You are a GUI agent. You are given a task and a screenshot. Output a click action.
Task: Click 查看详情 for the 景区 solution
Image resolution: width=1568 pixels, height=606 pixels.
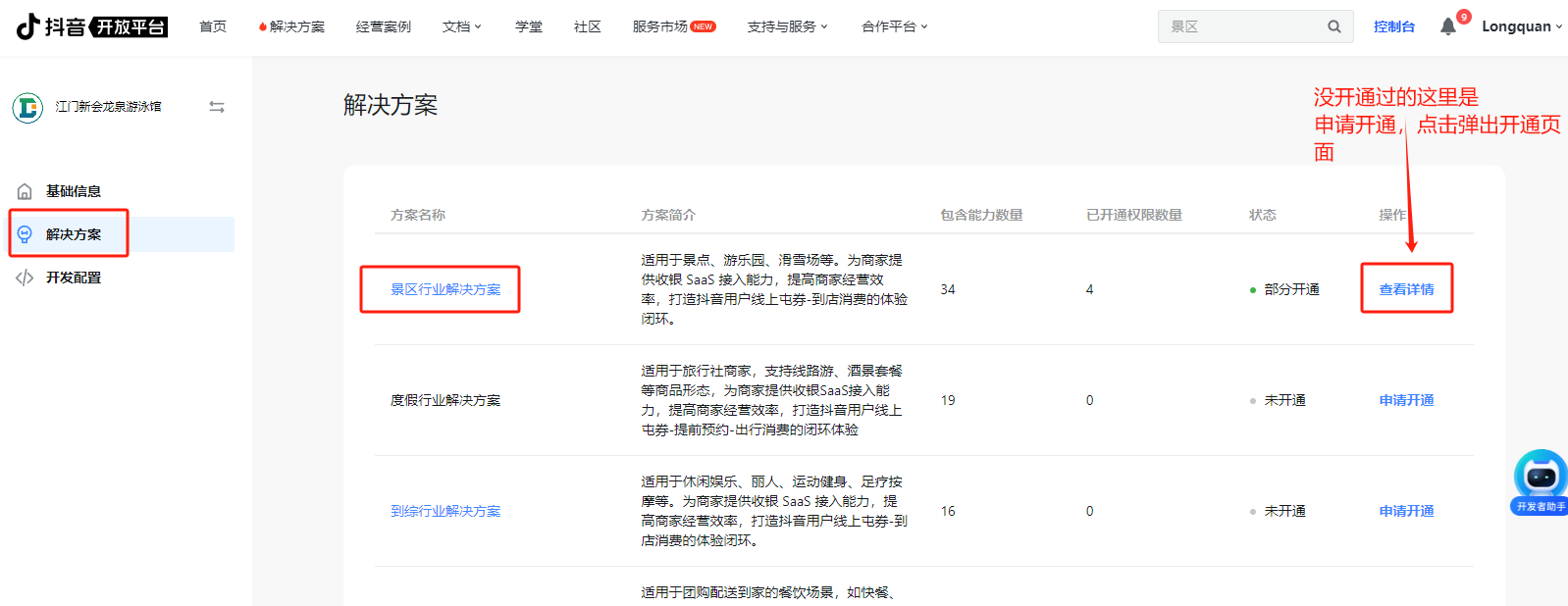(1406, 289)
